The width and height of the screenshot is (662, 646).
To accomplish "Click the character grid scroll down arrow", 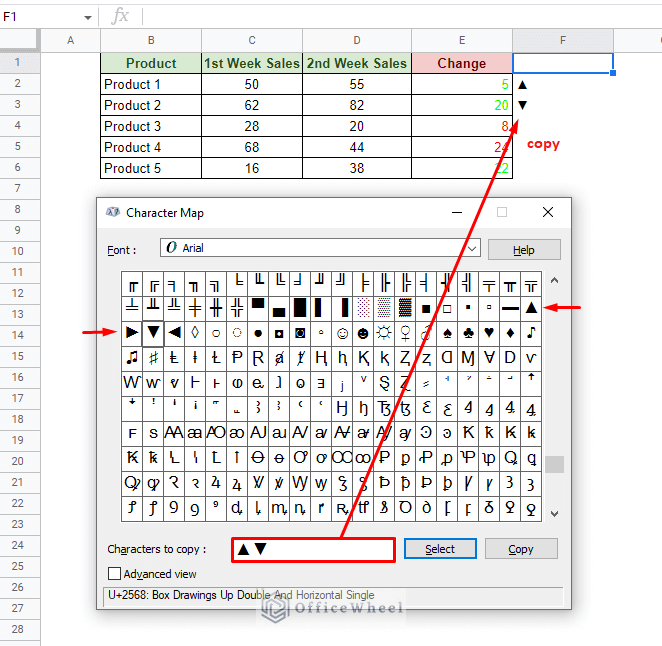I will (554, 514).
